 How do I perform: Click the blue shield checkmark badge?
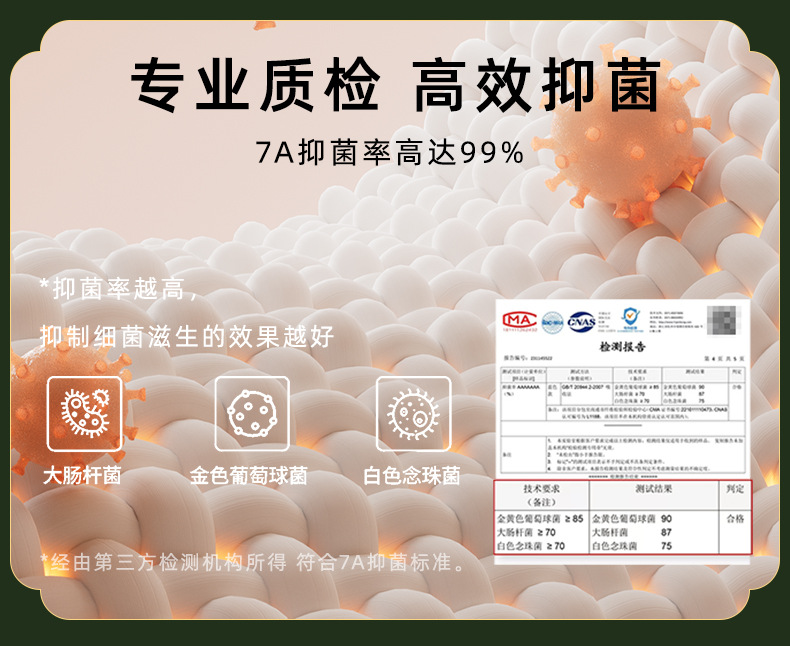(x=630, y=317)
